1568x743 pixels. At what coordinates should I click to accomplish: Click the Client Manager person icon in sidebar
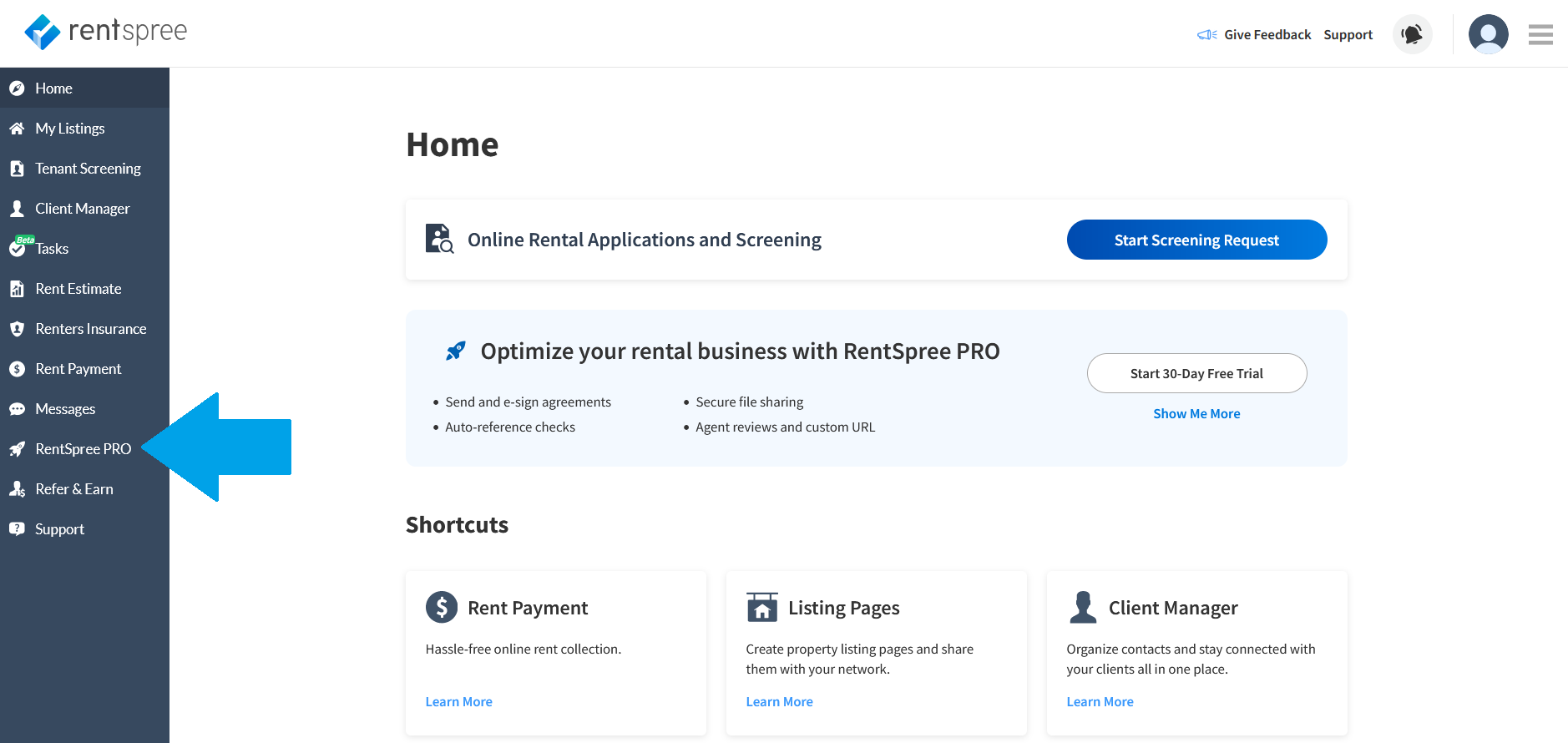[x=17, y=209]
